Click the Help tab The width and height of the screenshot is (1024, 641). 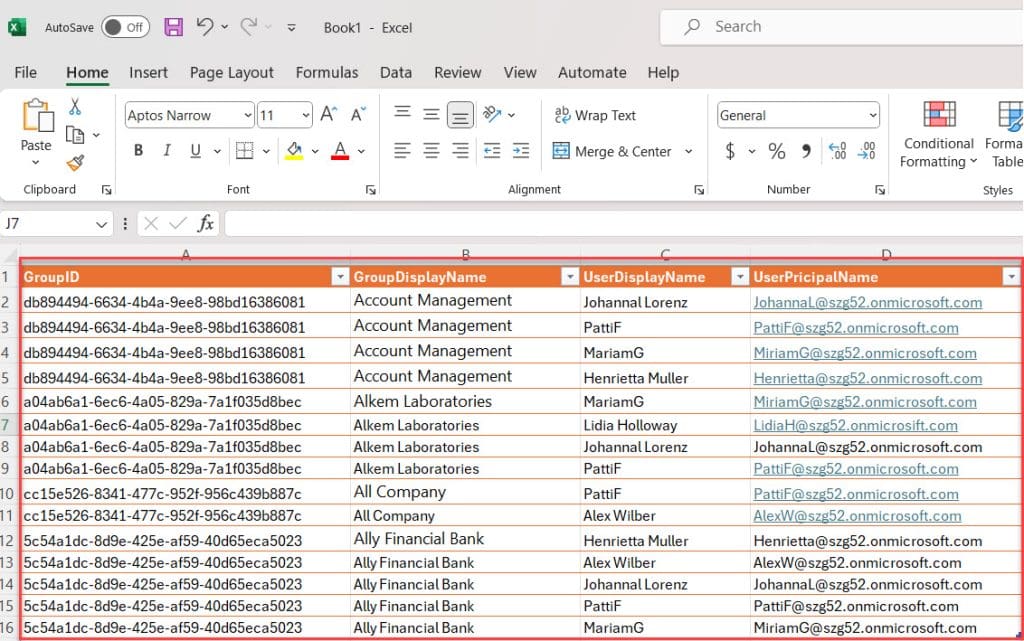pyautogui.click(x=663, y=72)
